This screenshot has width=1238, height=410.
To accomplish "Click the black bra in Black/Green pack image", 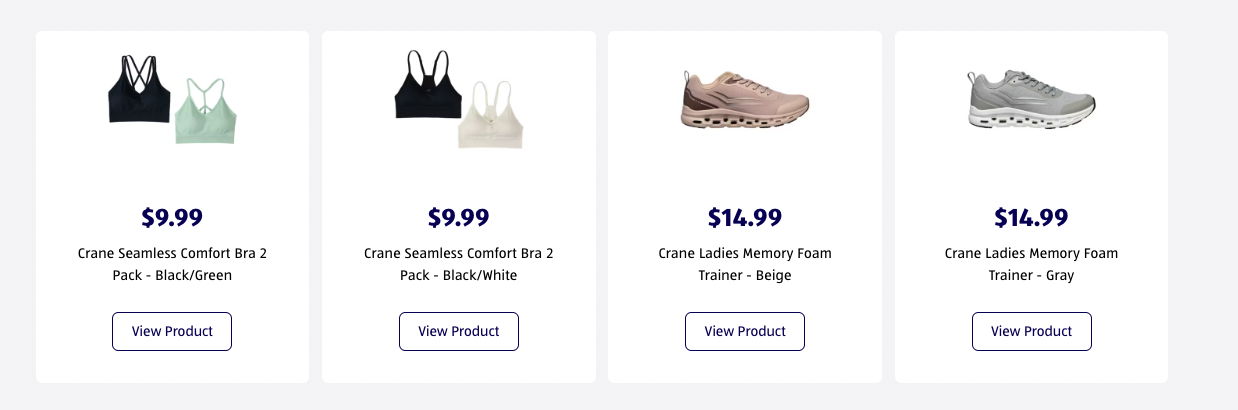I will click(x=140, y=90).
